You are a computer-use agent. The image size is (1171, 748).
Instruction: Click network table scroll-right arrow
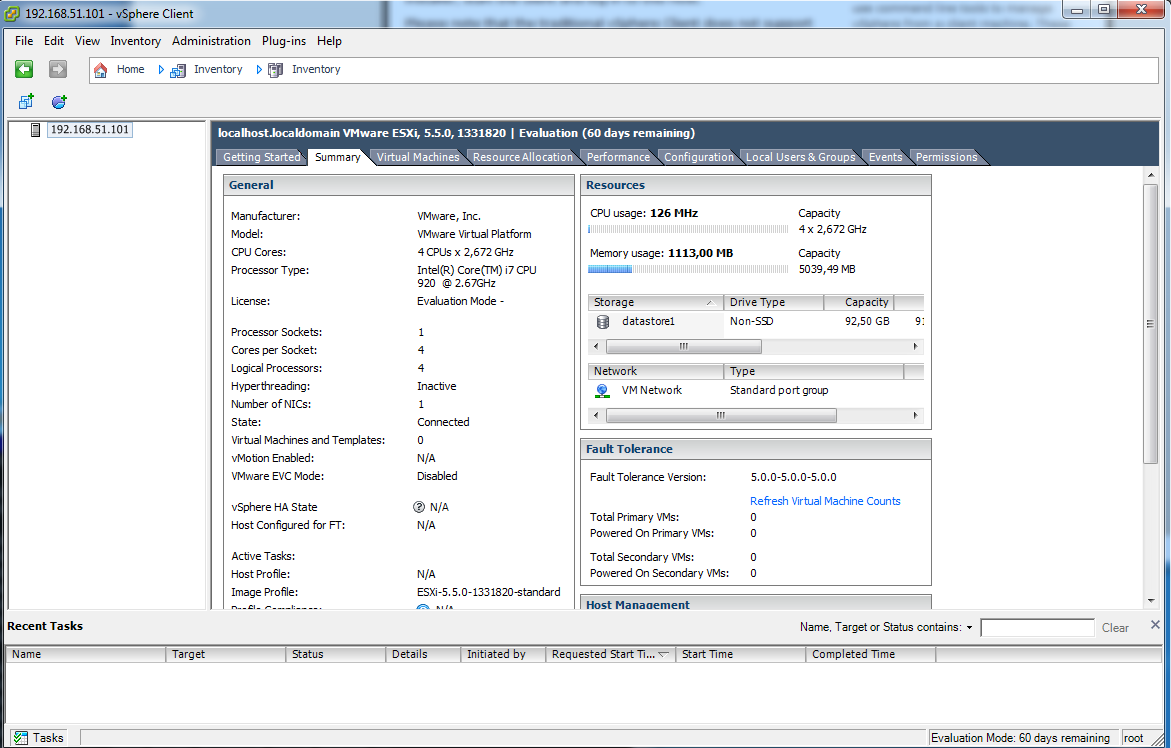(916, 415)
